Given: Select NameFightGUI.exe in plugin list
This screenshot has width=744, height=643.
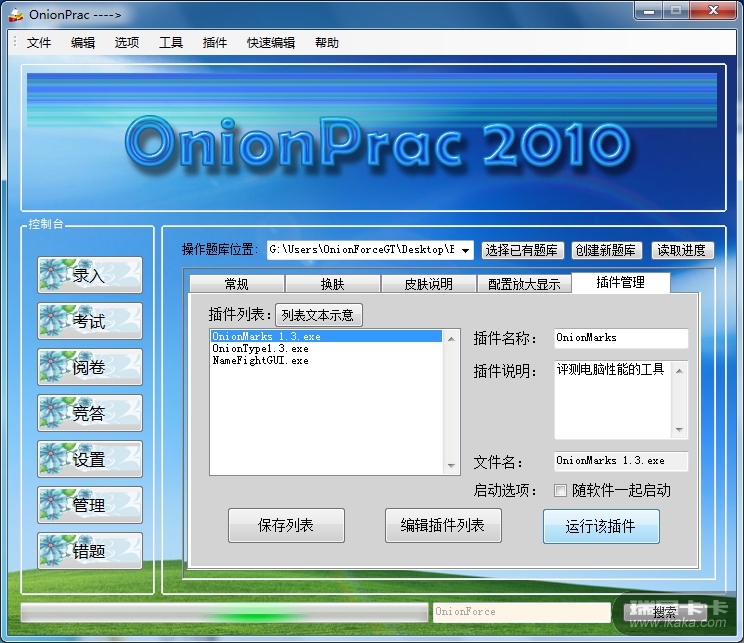Looking at the screenshot, I should point(326,361).
